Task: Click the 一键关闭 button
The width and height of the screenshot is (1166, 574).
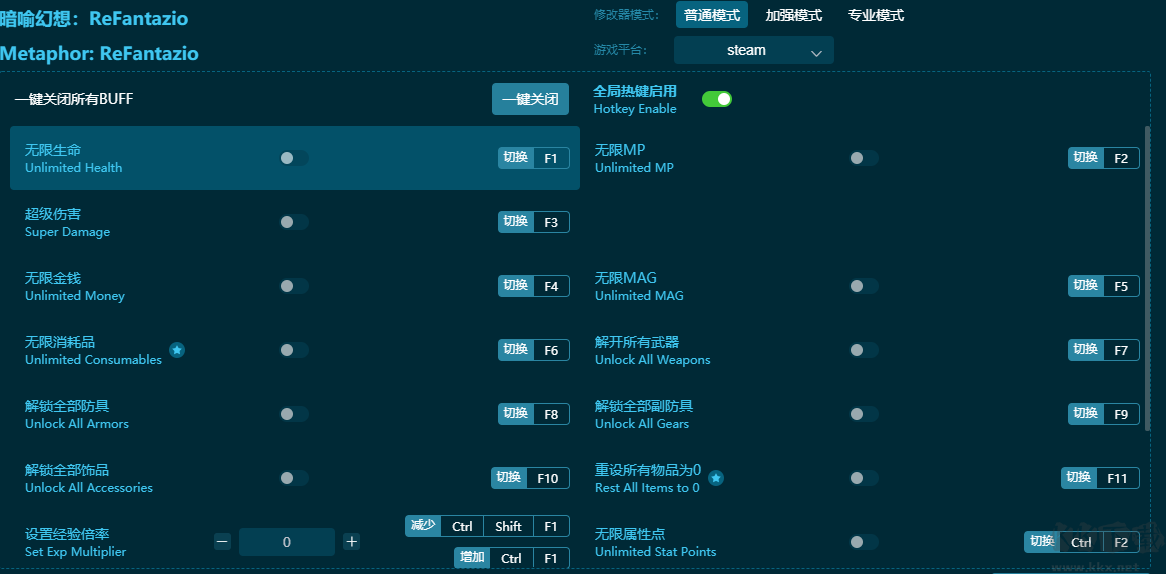Action: click(530, 99)
